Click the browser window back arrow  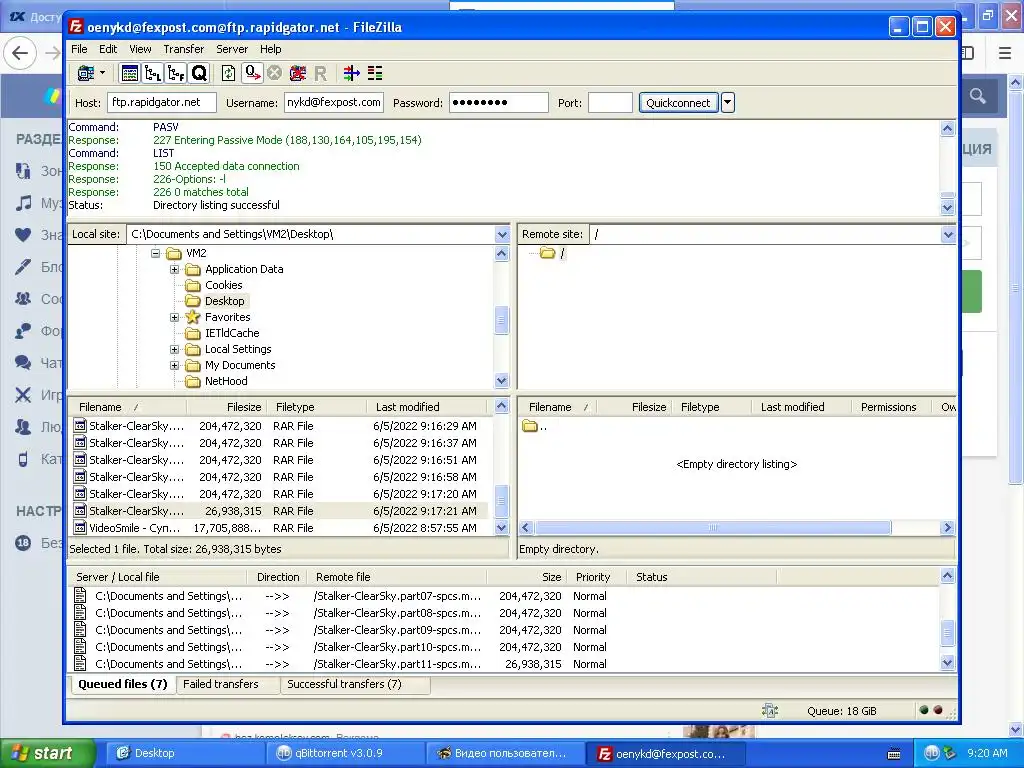[x=20, y=53]
